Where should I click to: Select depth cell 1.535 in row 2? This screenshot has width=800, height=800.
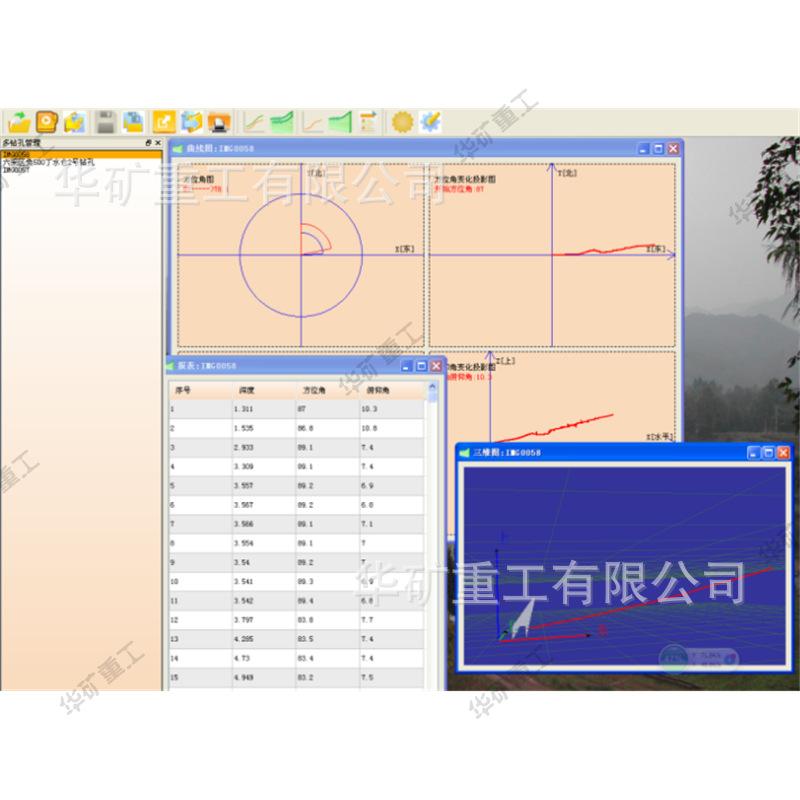pos(264,429)
